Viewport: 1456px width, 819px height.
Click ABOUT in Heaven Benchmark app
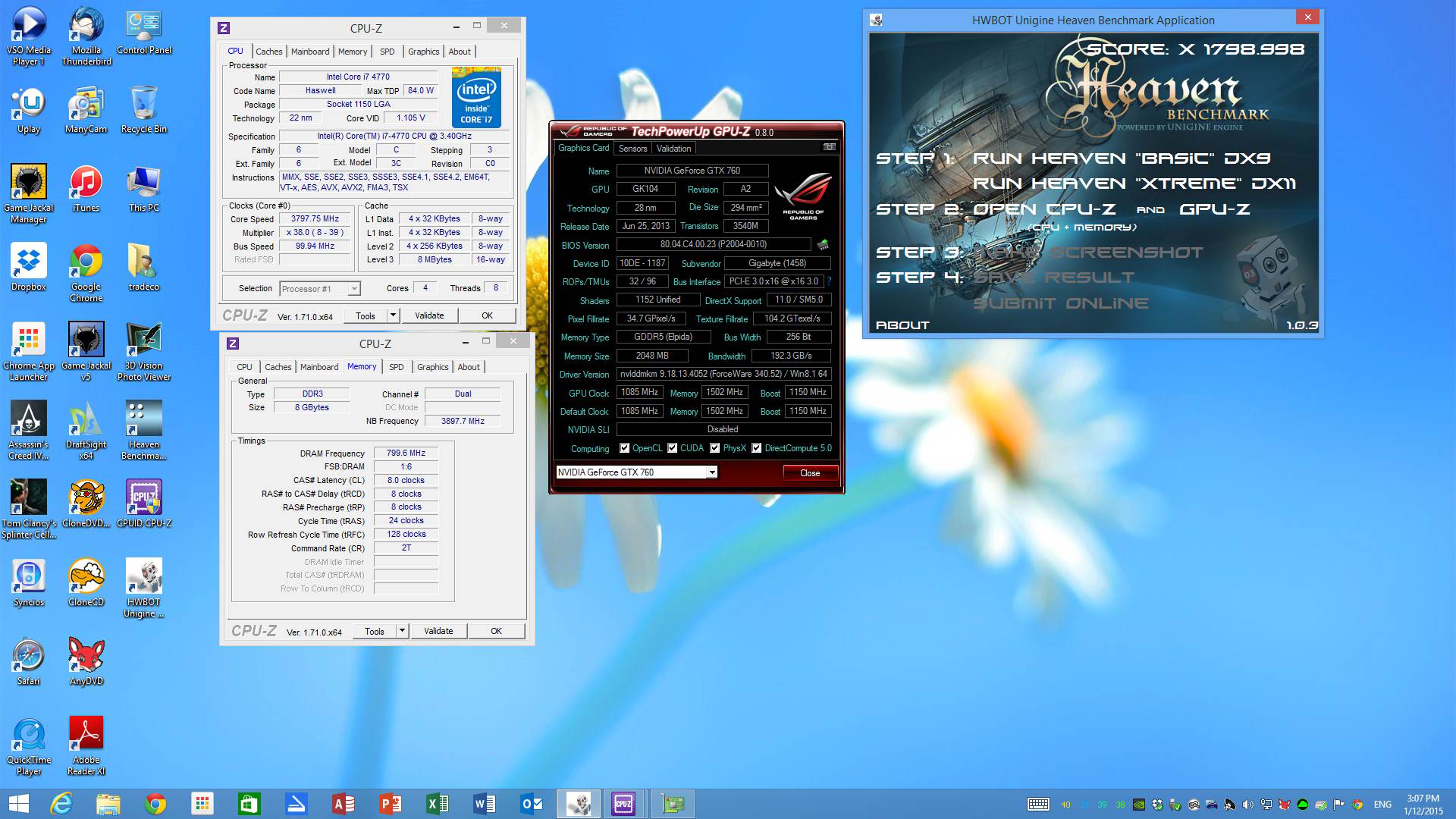pyautogui.click(x=902, y=325)
